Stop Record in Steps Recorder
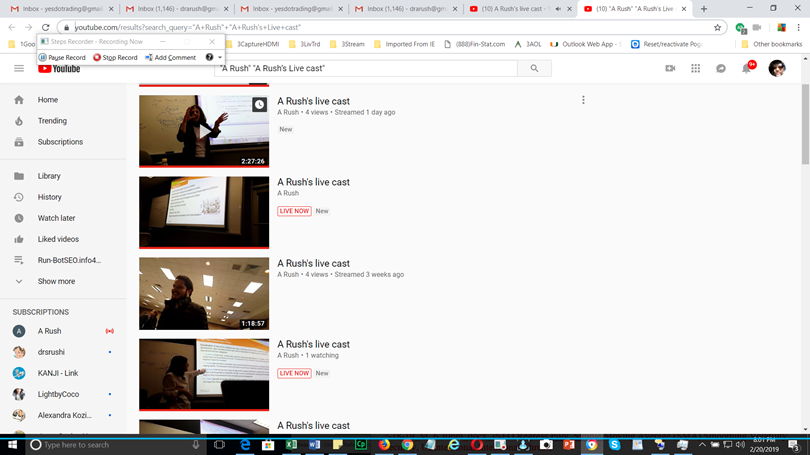810x455 pixels. point(115,57)
